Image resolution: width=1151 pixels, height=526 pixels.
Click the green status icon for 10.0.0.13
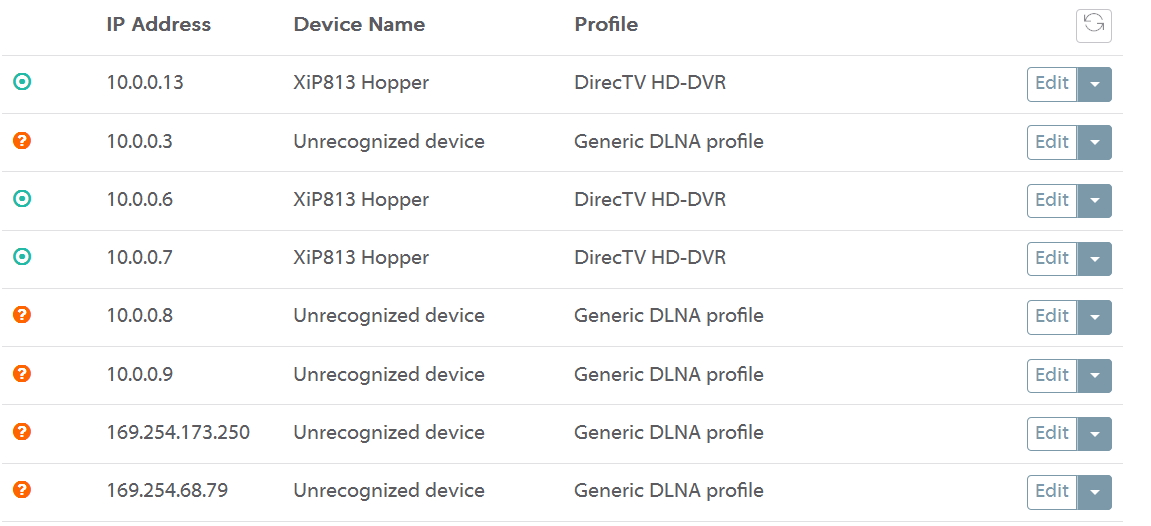coord(22,83)
